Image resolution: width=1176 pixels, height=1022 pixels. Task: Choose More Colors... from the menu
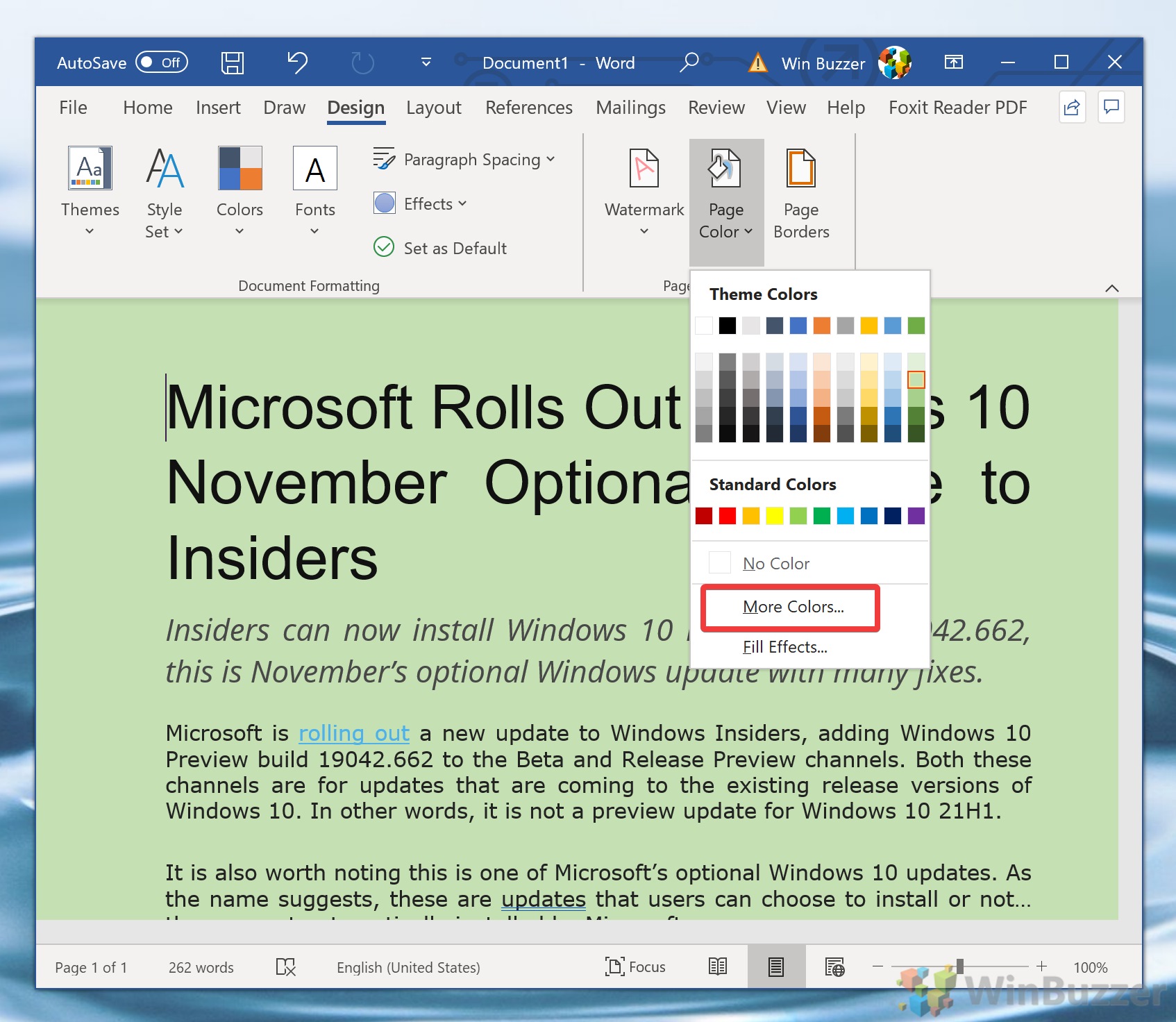793,607
